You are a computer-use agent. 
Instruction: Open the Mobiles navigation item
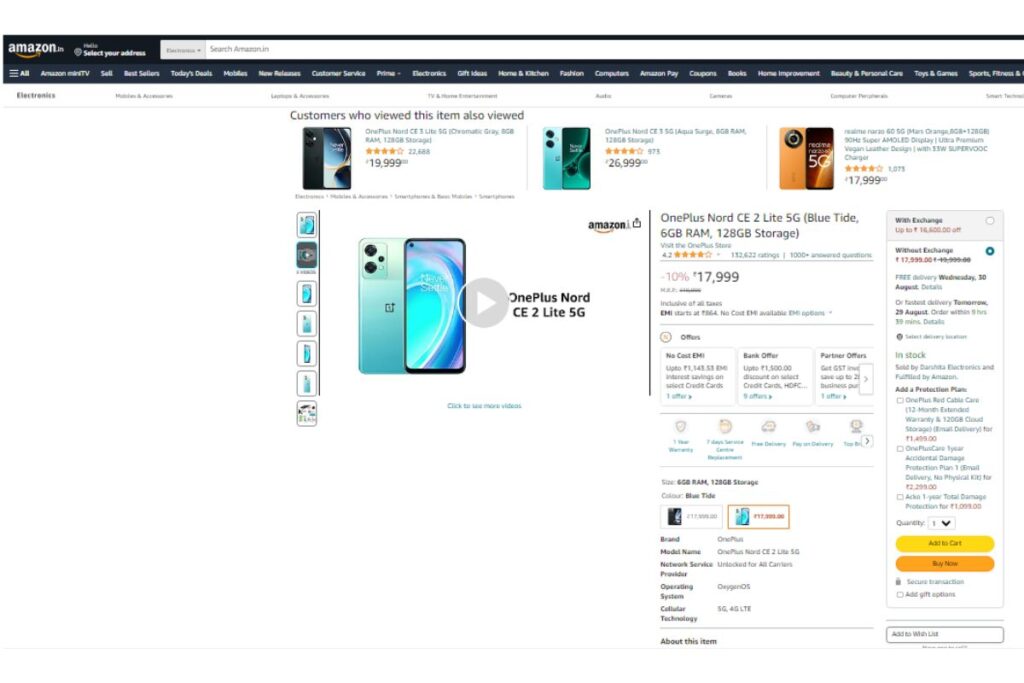tap(235, 73)
